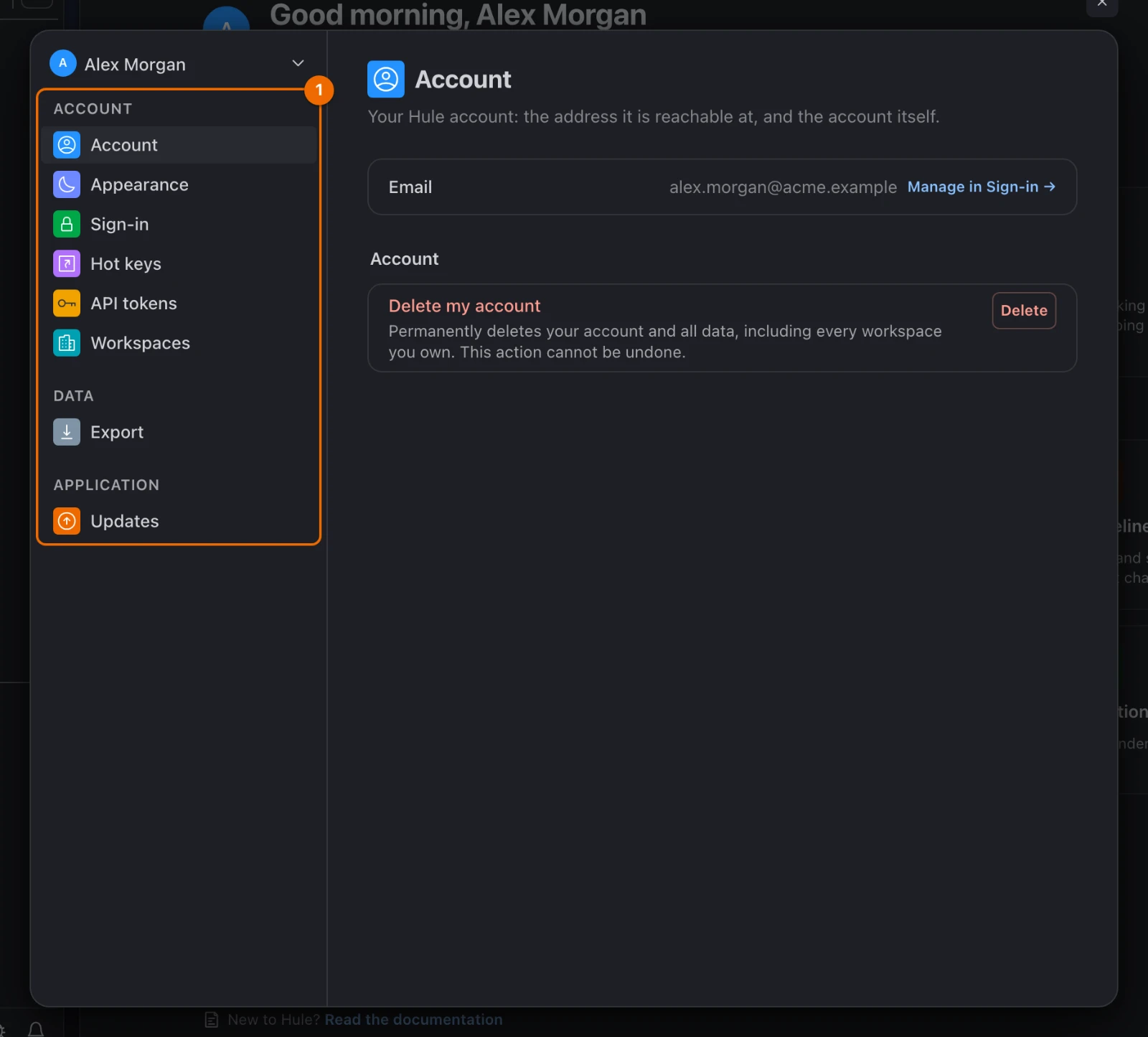
Task: Follow the Manage in Sign-in link
Action: coord(982,187)
